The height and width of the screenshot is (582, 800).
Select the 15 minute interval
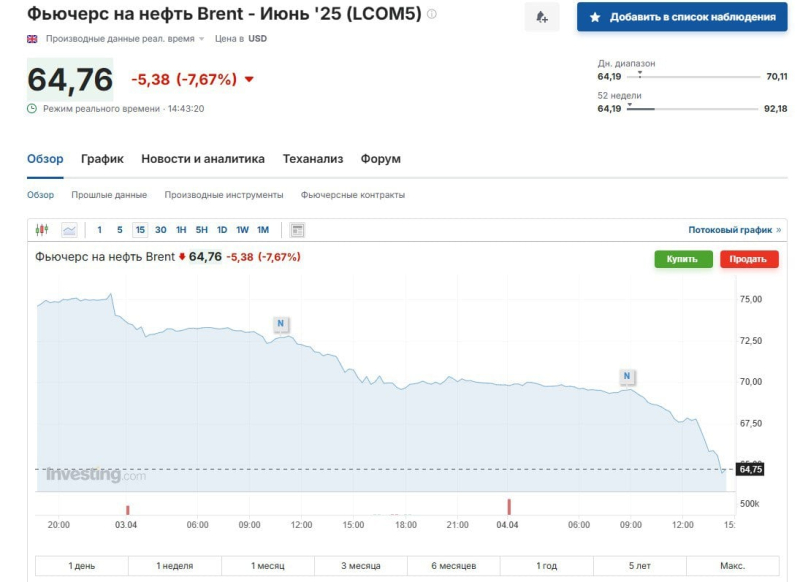pos(140,230)
